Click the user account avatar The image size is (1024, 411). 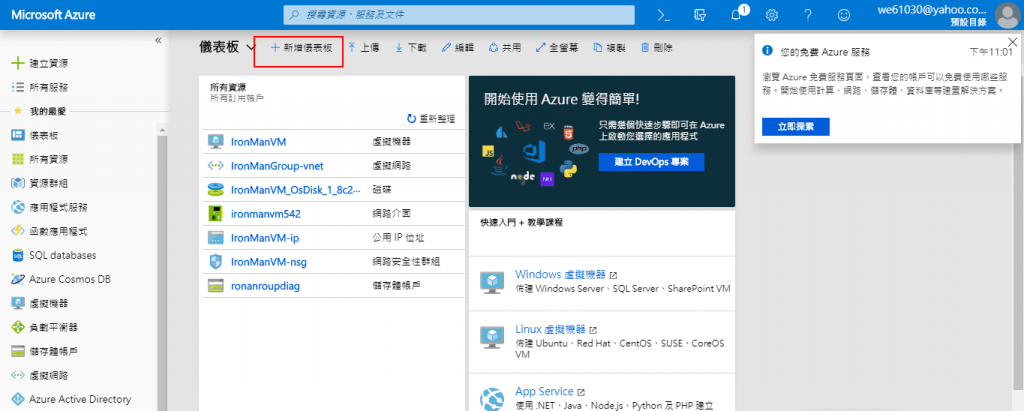pyautogui.click(x=1006, y=15)
